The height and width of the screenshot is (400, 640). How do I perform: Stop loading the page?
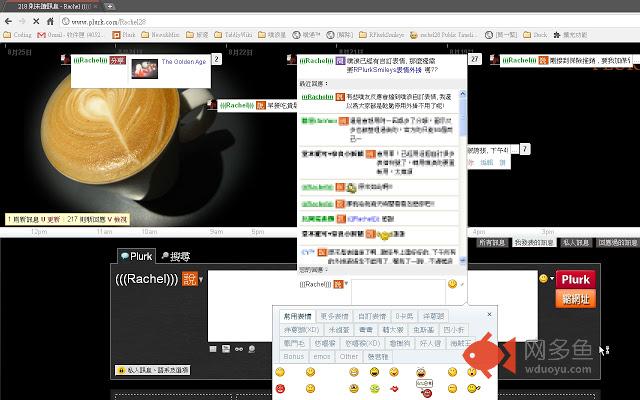pos(36,21)
